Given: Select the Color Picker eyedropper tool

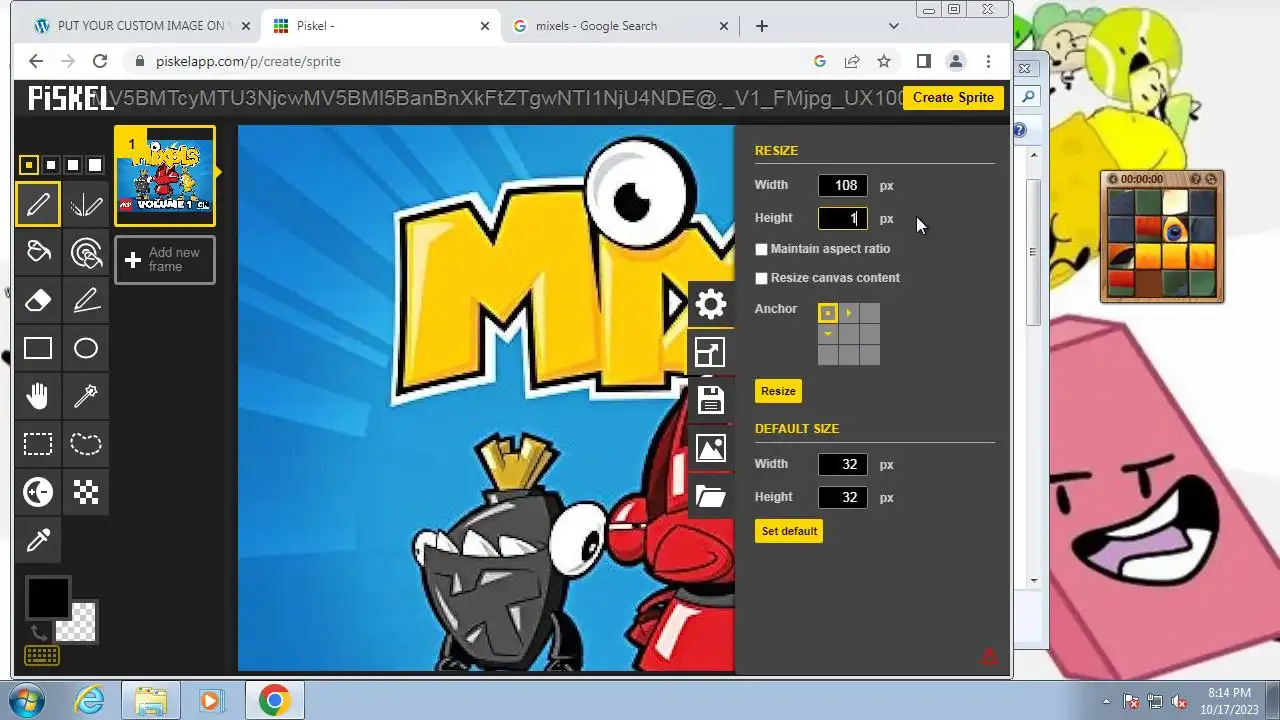Looking at the screenshot, I should click(38, 540).
